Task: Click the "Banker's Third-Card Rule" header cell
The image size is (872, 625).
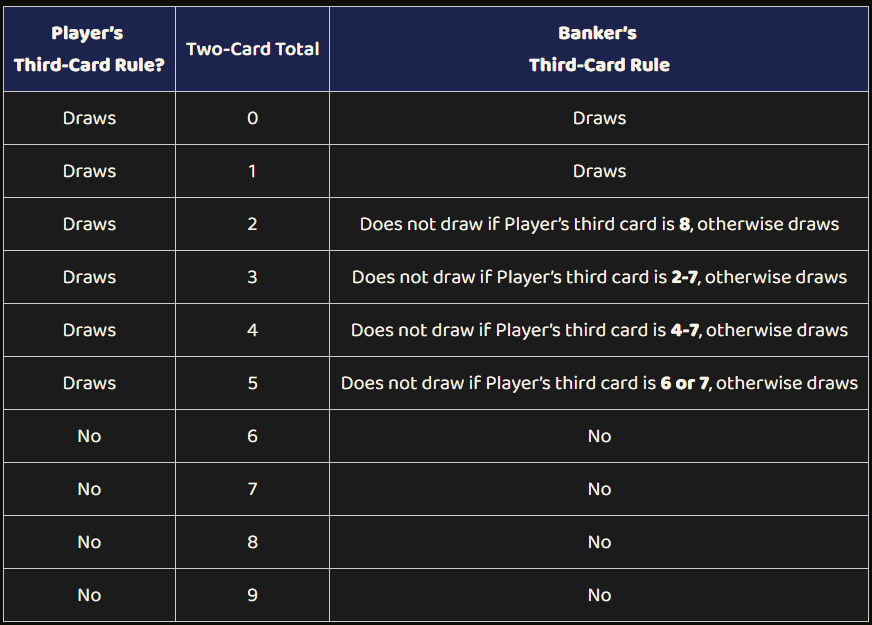Action: click(x=599, y=49)
